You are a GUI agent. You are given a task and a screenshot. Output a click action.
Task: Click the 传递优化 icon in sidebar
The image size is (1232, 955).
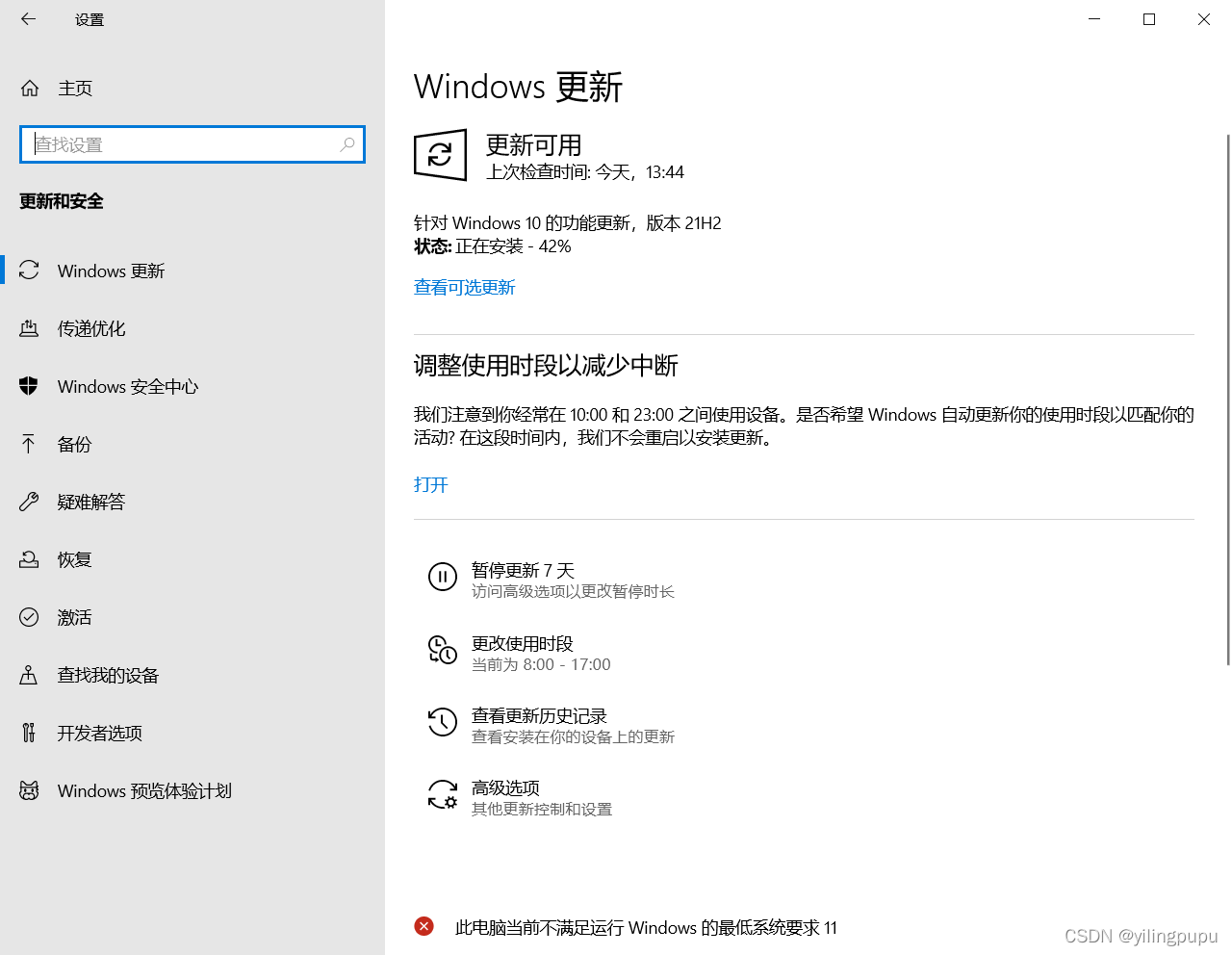pyautogui.click(x=29, y=328)
